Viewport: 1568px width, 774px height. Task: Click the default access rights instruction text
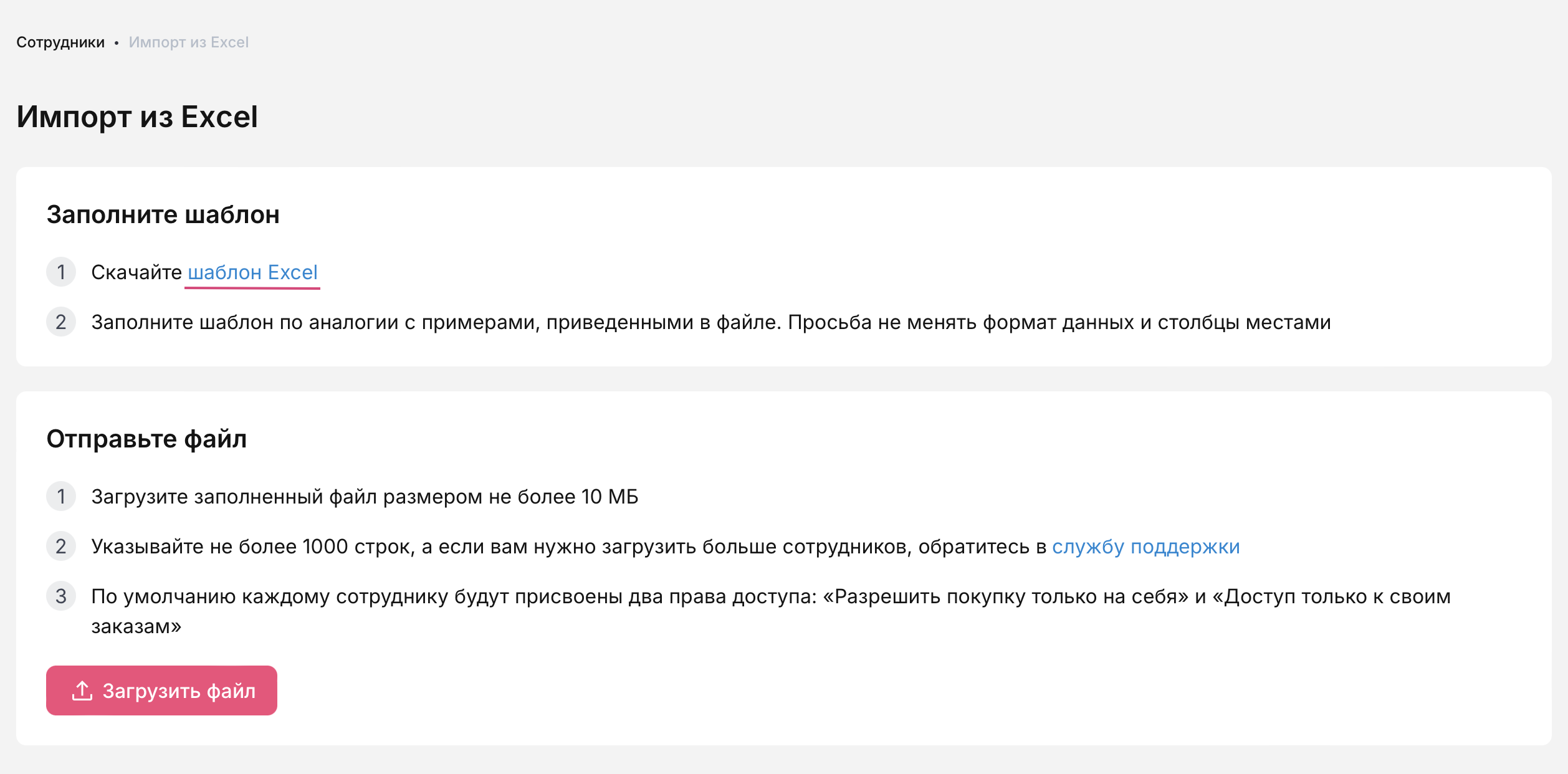pos(770,597)
